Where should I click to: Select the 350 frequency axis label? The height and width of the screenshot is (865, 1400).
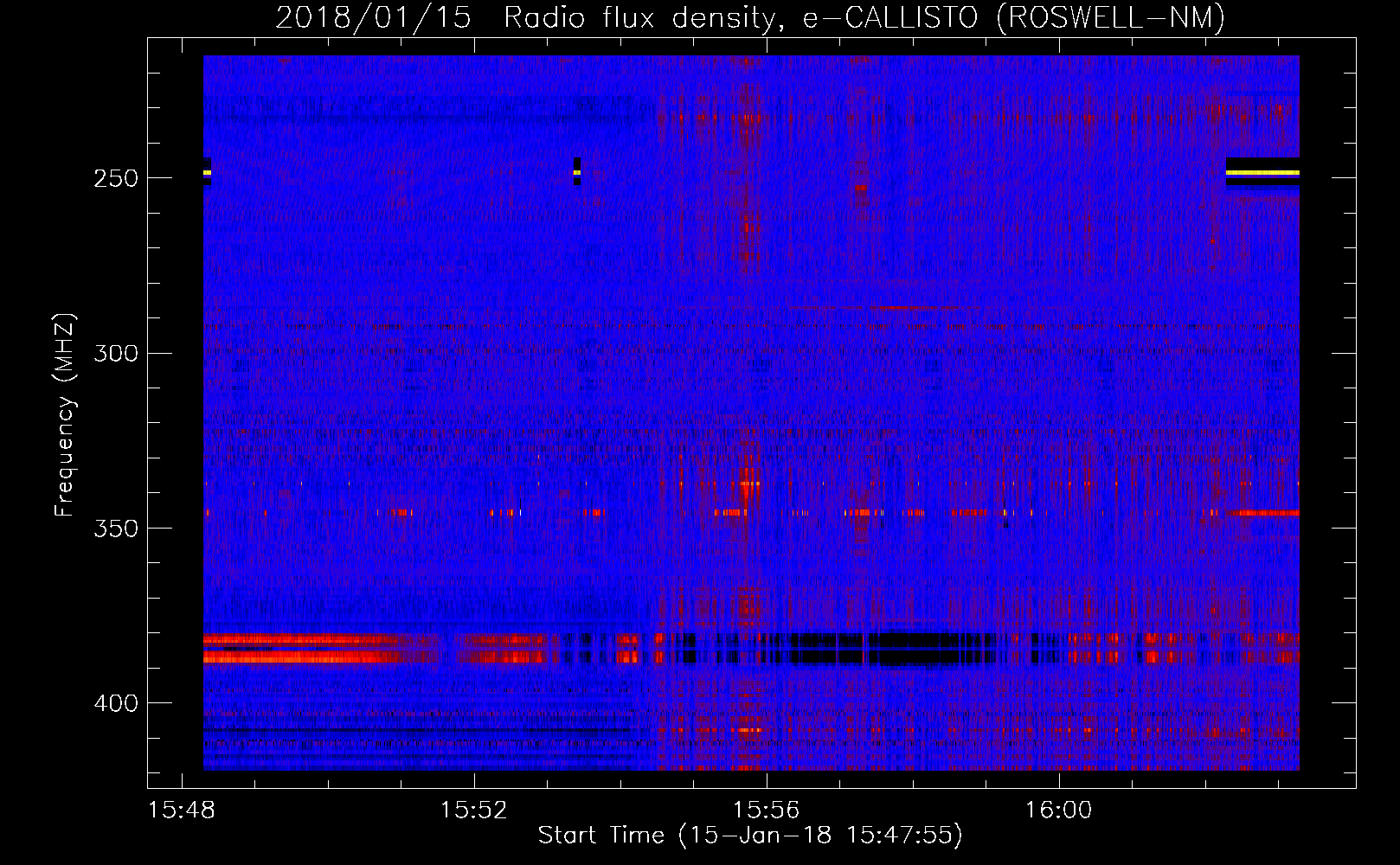(115, 528)
